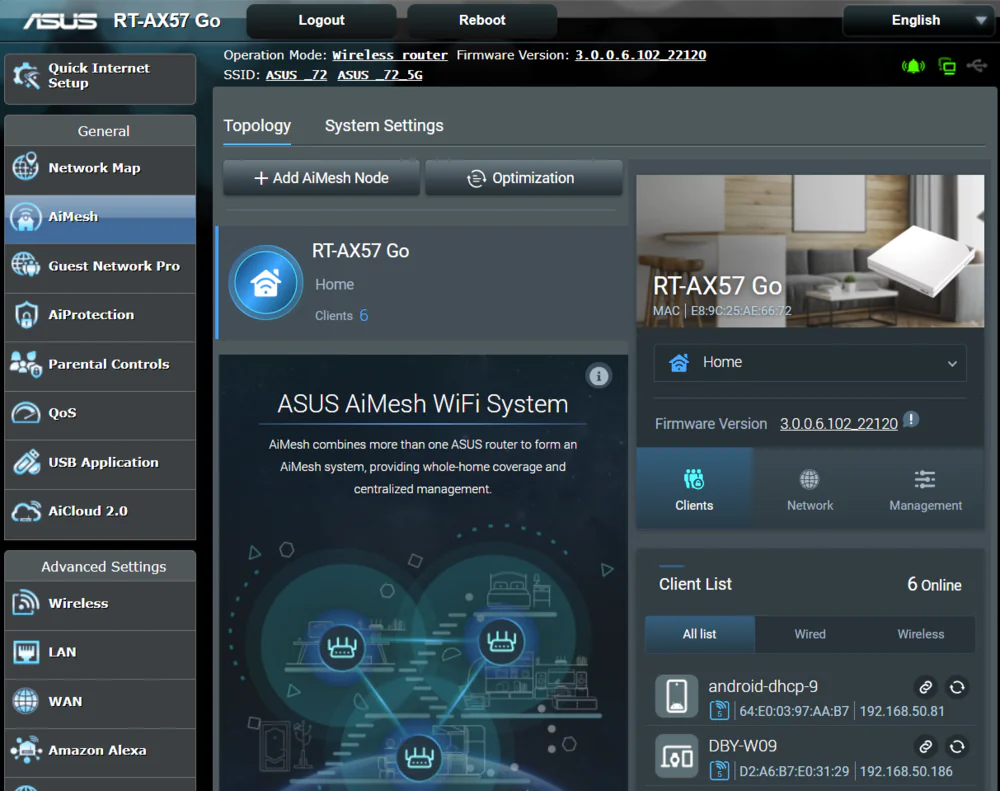Click the WAN globe icon
This screenshot has height=791, width=1000.
tap(26, 701)
